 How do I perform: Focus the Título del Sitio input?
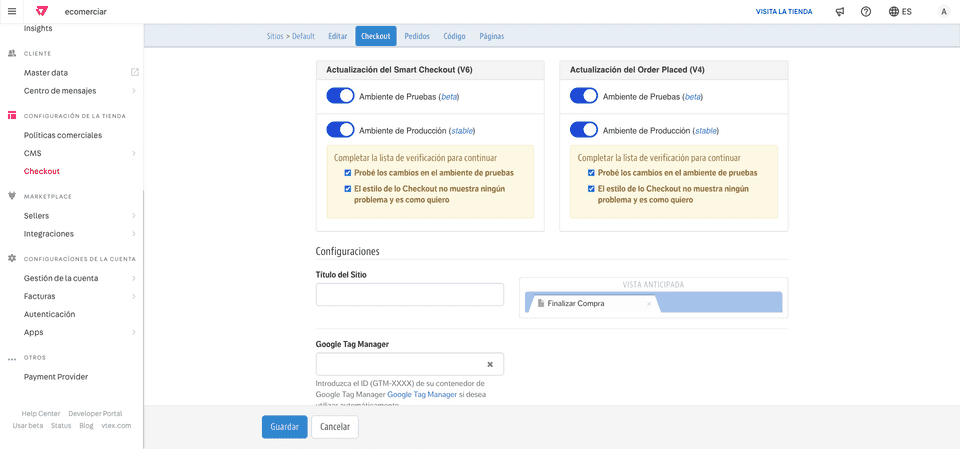tap(409, 295)
